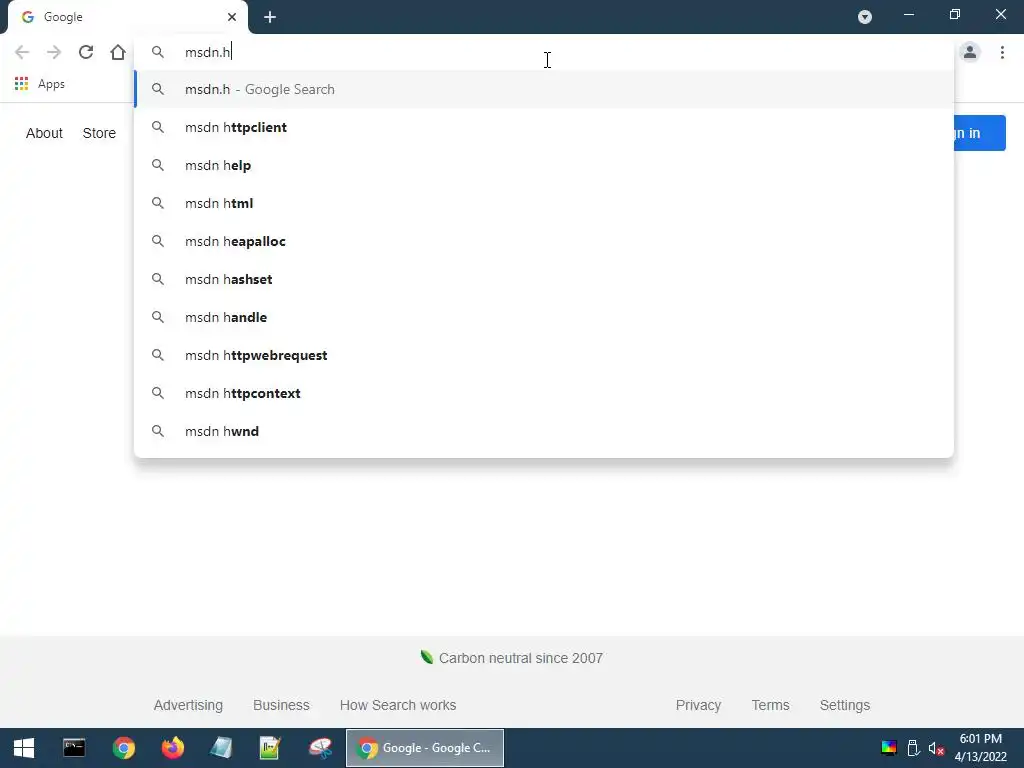Open 'Carbon neutral since 2007' link
The width and height of the screenshot is (1024, 768).
tap(512, 658)
